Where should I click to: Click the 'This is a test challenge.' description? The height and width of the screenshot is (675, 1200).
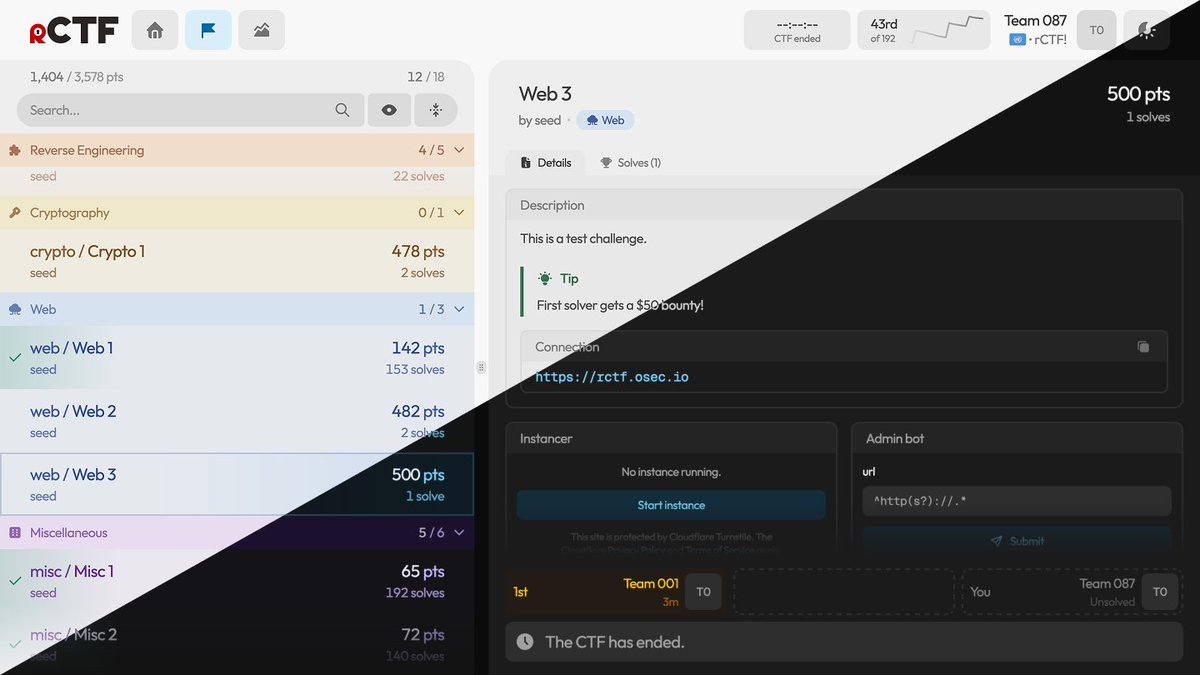pos(583,239)
